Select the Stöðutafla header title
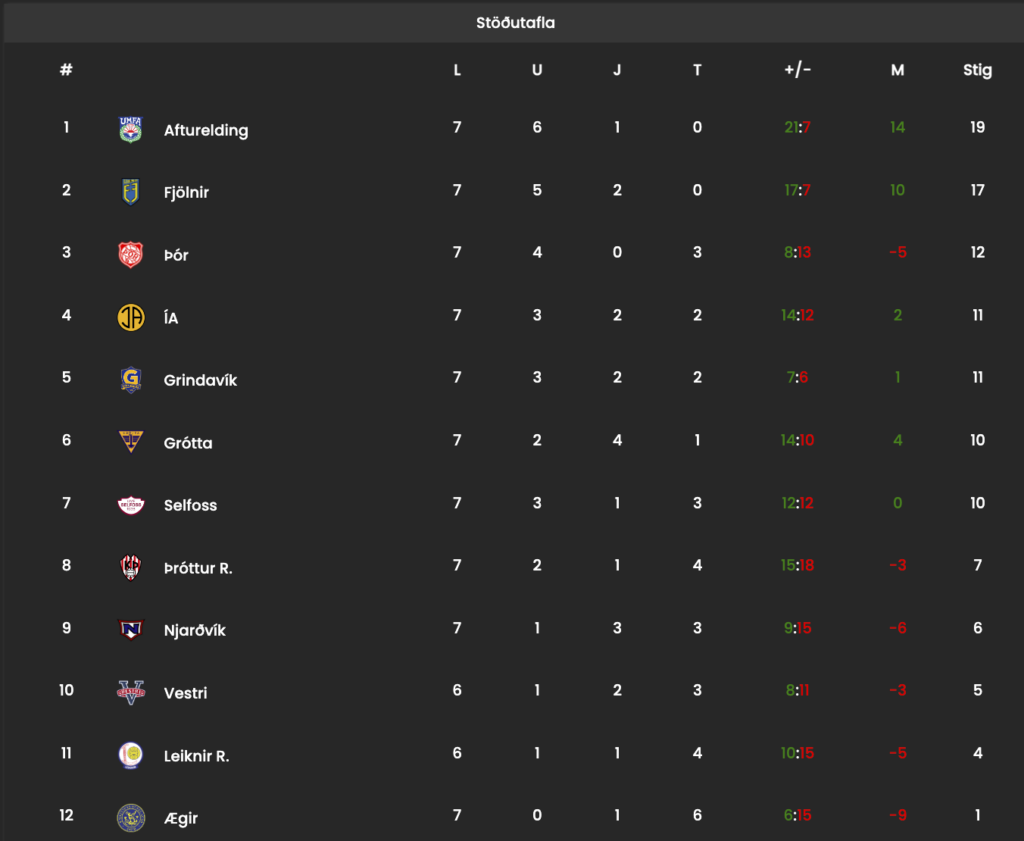 (x=515, y=23)
